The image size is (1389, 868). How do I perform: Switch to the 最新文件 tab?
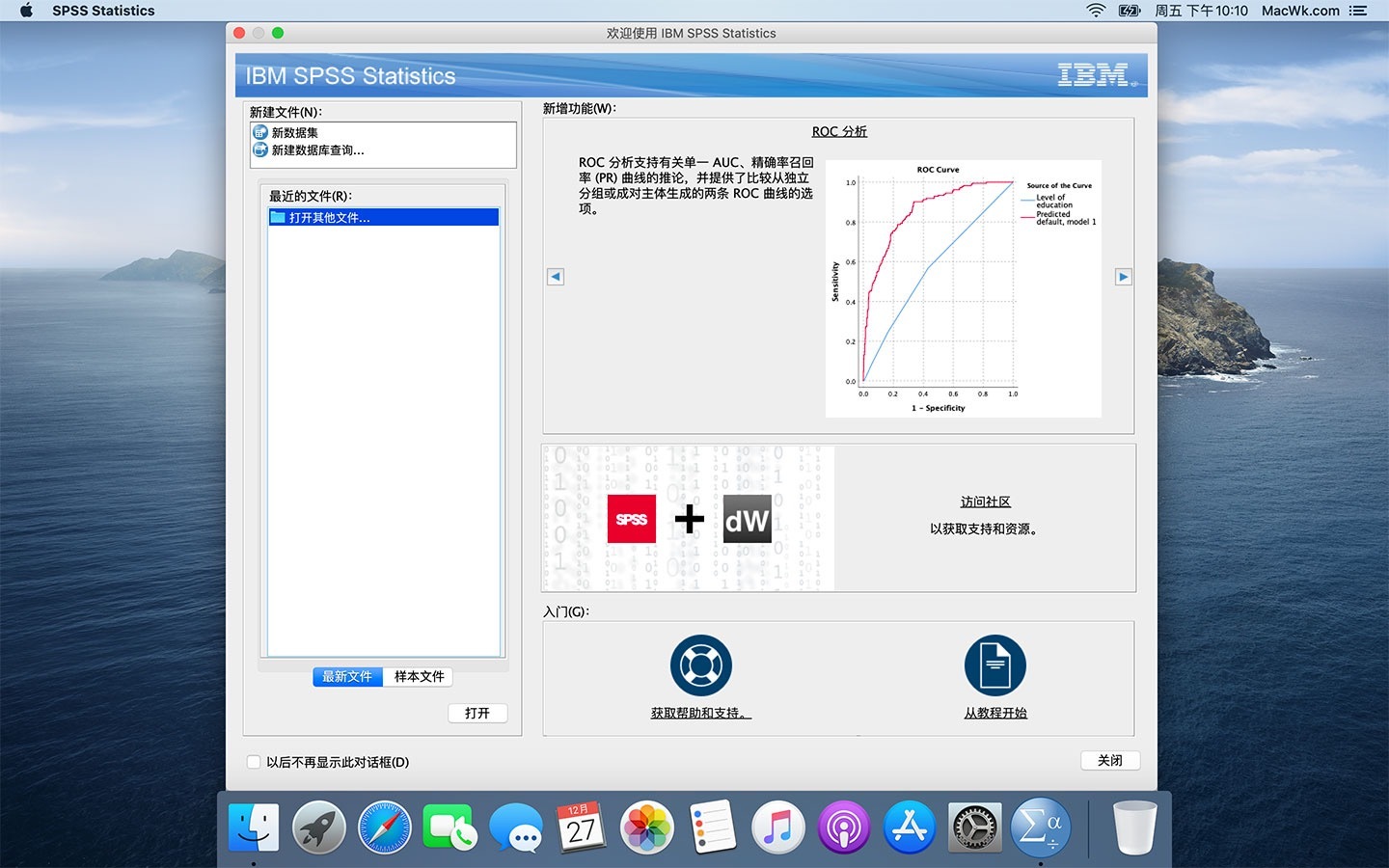click(x=347, y=677)
